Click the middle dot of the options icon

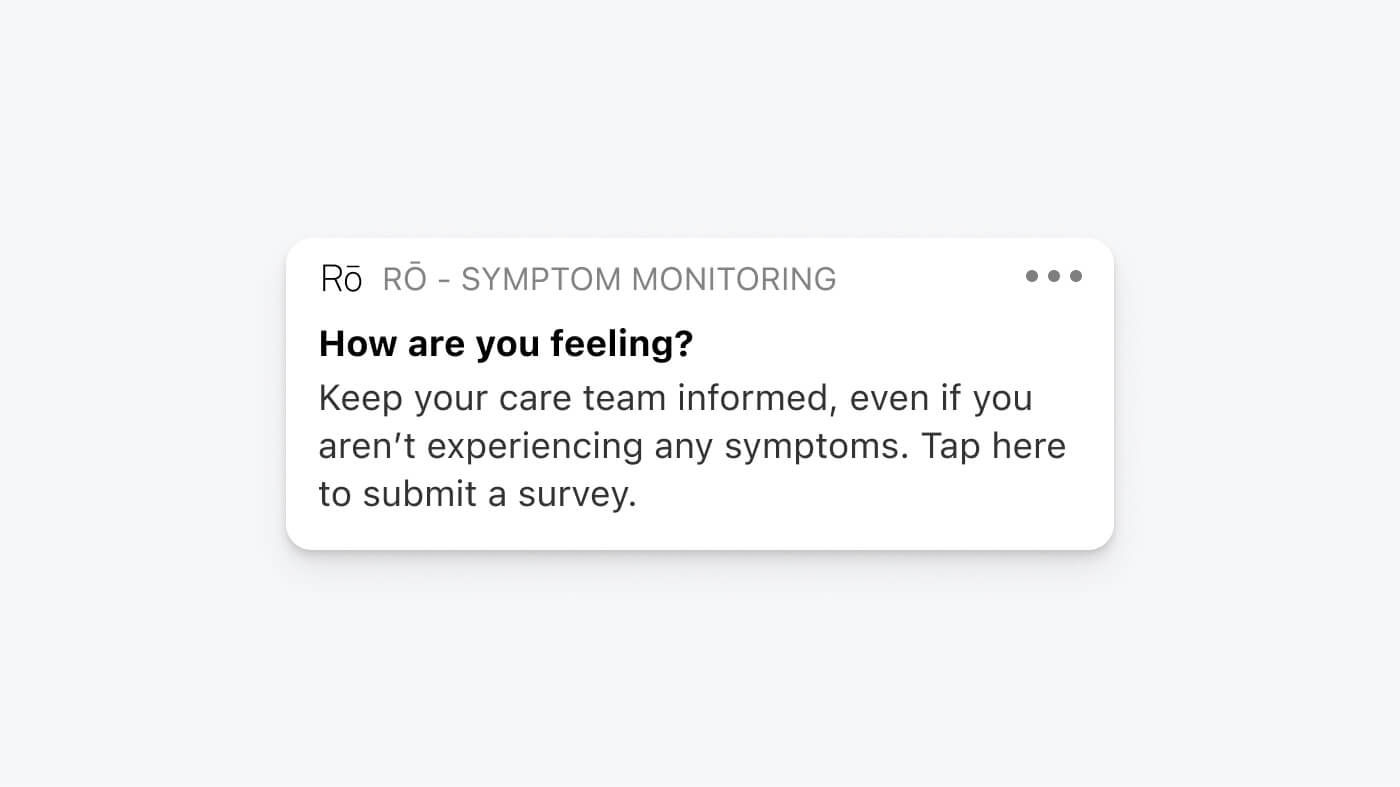point(1054,276)
